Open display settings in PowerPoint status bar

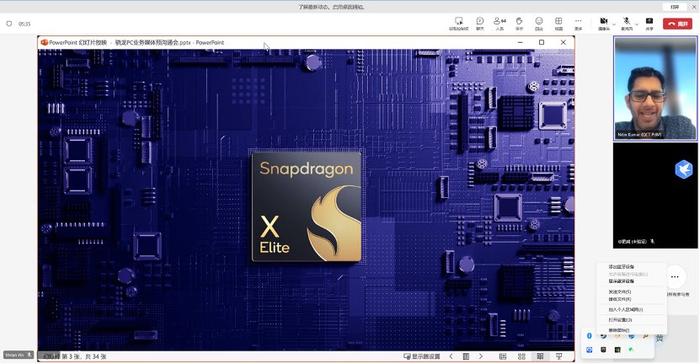click(x=422, y=356)
